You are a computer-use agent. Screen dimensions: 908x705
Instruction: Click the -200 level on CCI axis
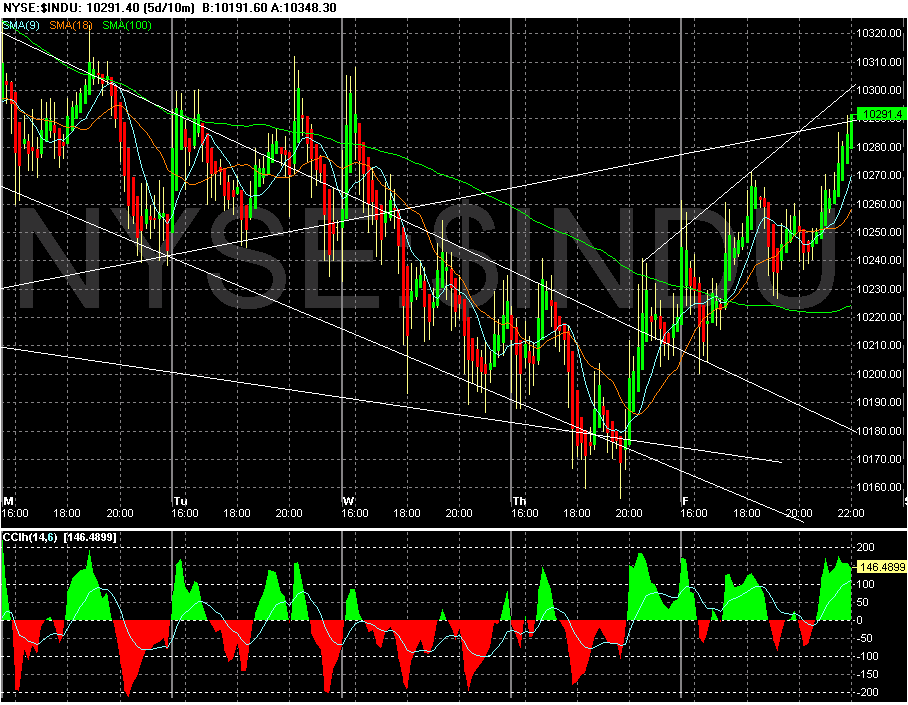point(867,693)
